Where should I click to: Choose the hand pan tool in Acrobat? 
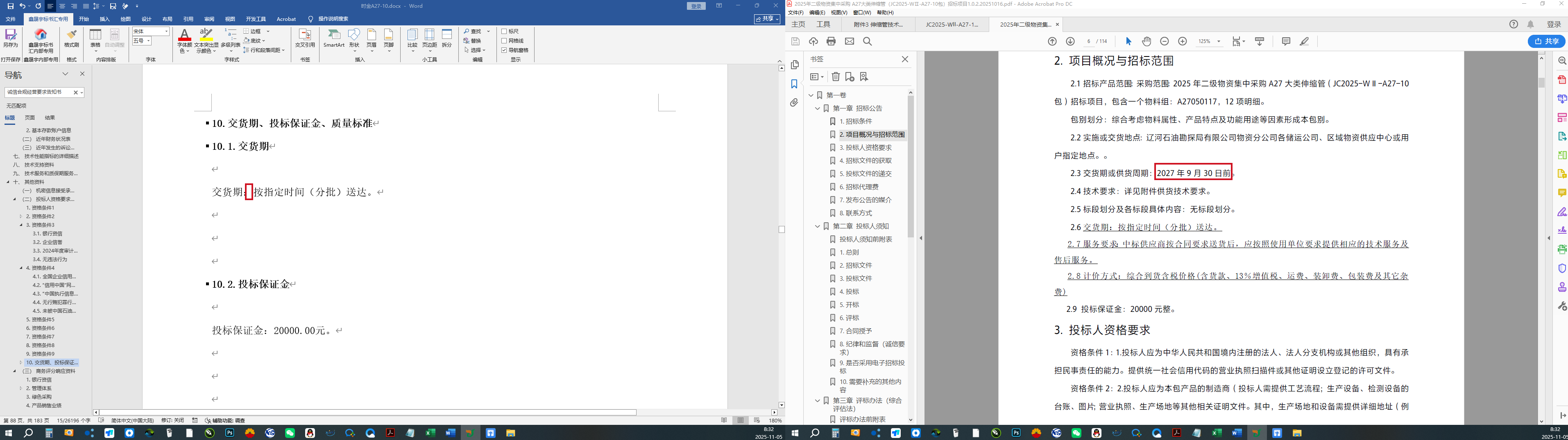pyautogui.click(x=1147, y=41)
